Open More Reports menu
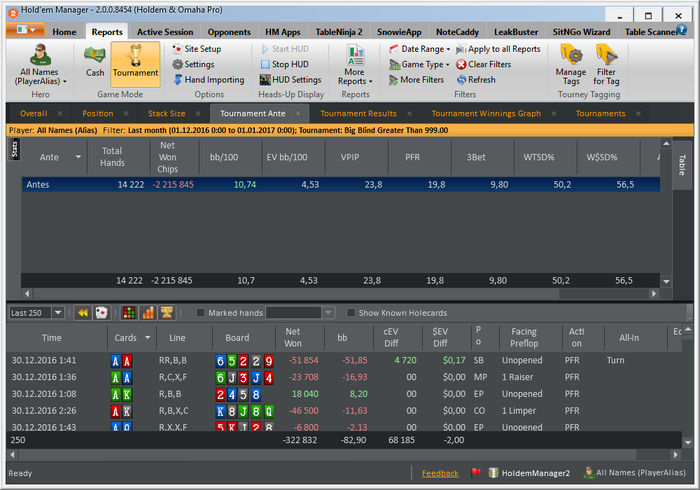Image resolution: width=700 pixels, height=490 pixels. [355, 65]
